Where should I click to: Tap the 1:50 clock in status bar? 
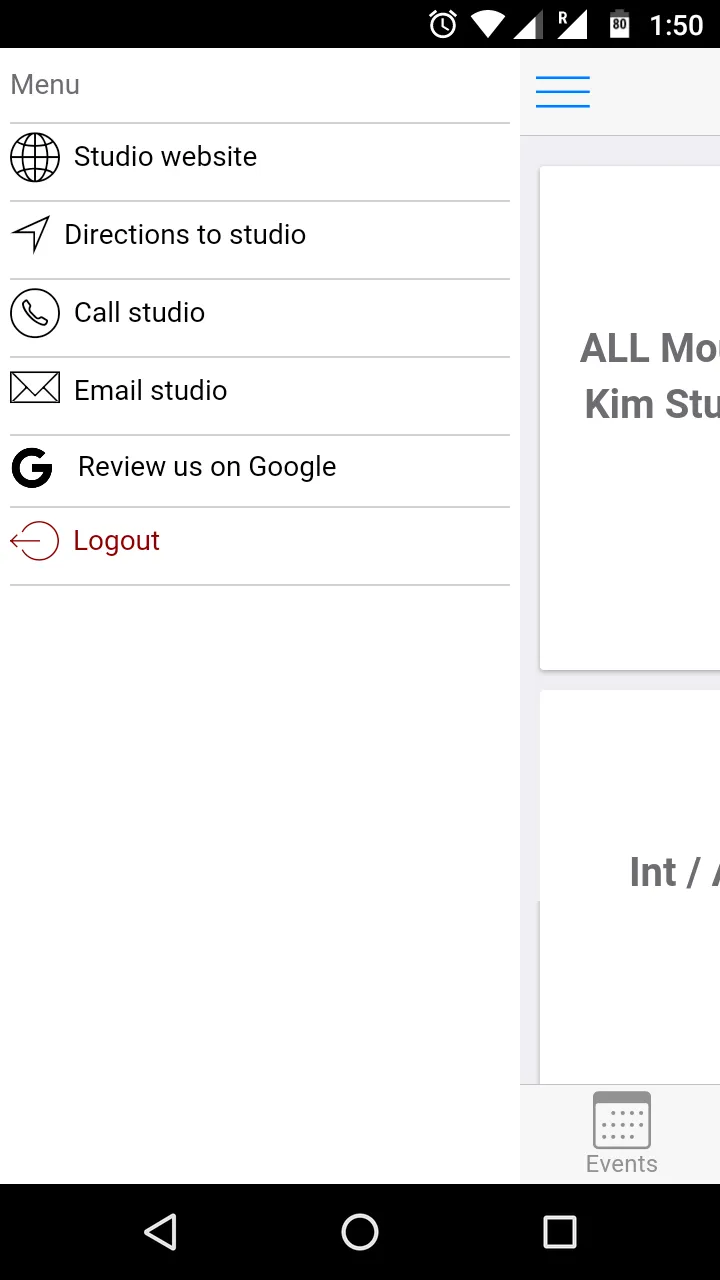[x=677, y=25]
